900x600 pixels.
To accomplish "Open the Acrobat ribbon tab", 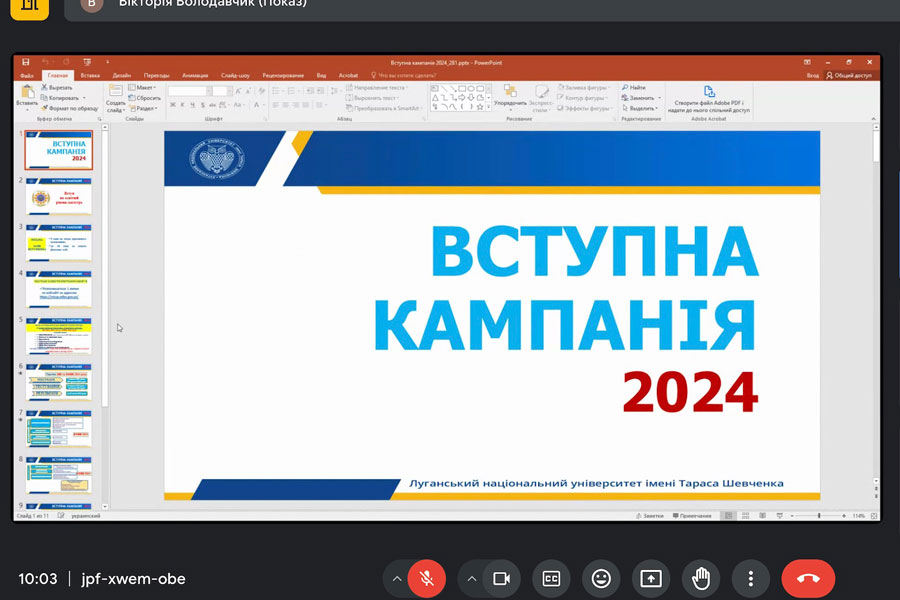I will pyautogui.click(x=348, y=75).
